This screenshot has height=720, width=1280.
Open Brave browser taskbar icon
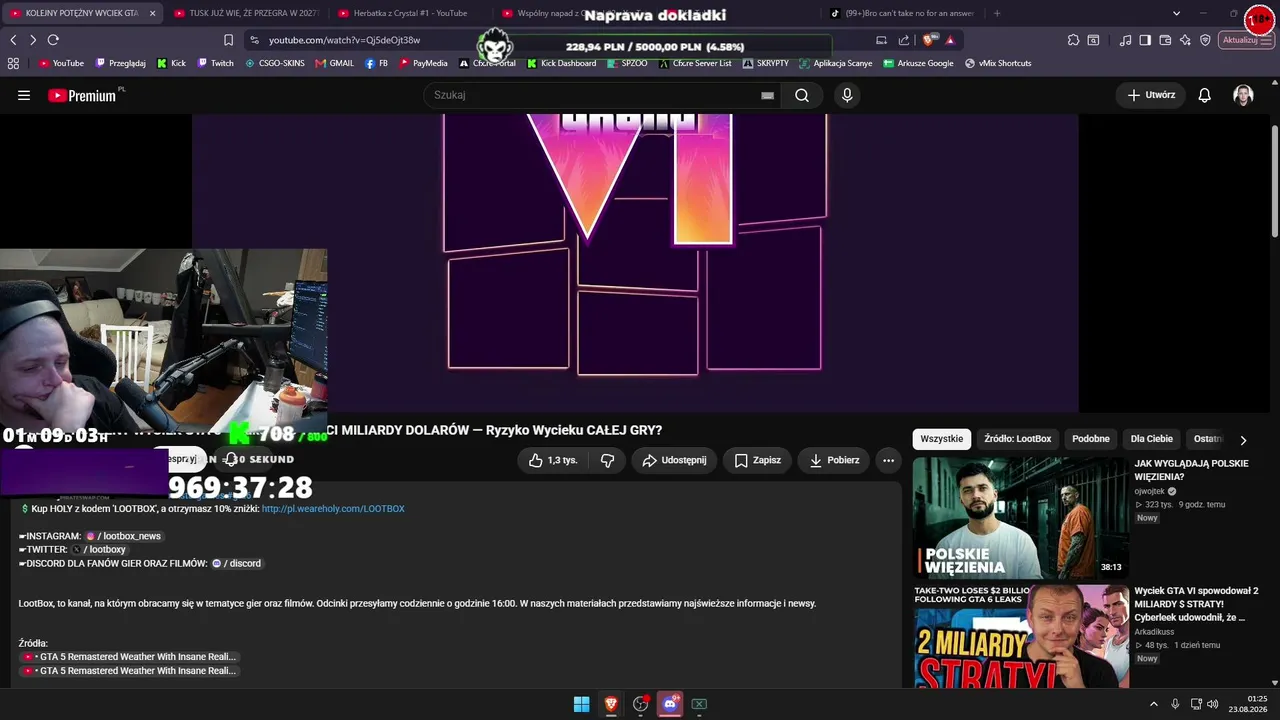pos(611,704)
